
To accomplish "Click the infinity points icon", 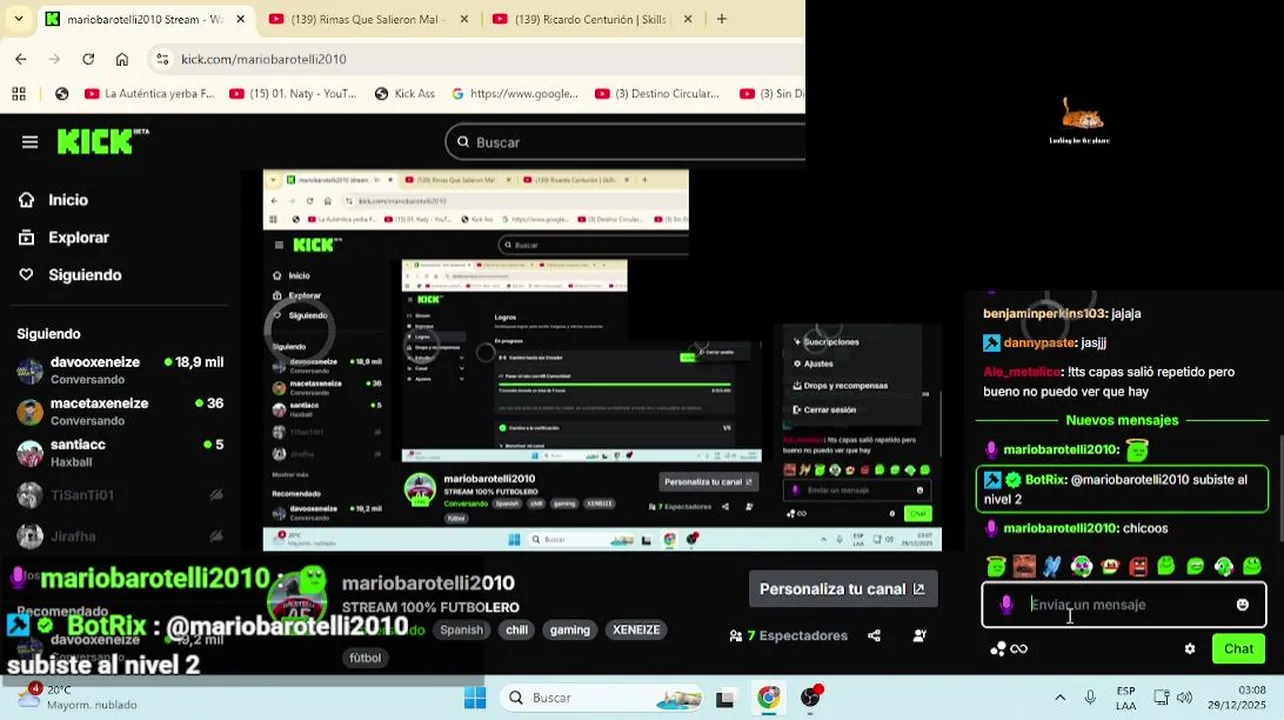I will click(x=1019, y=649).
